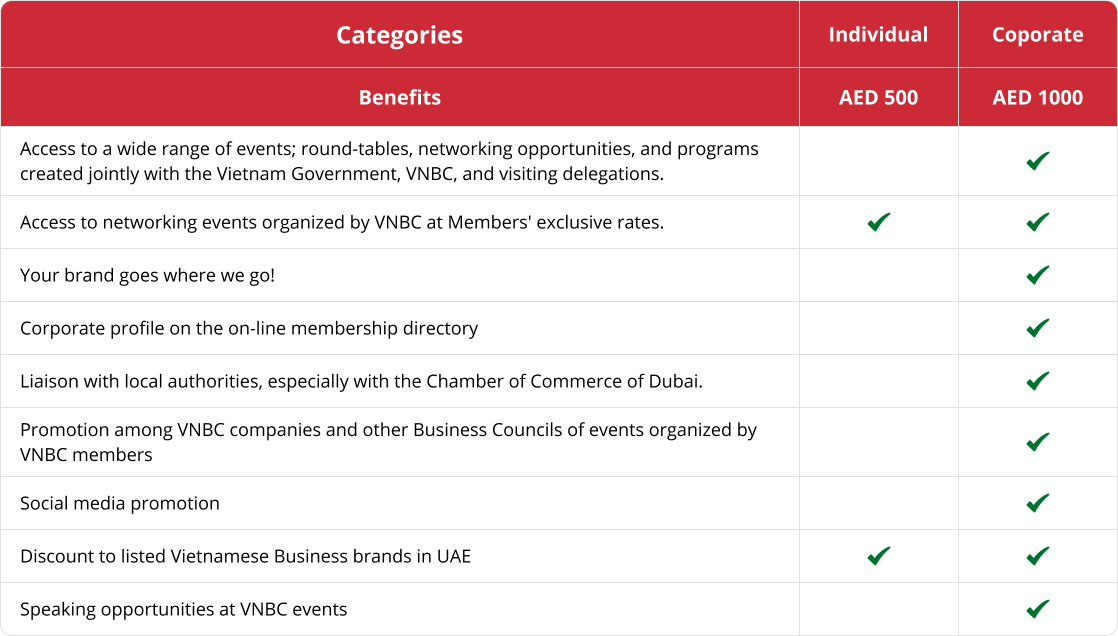
Task: Click 'Your brand goes where we go!' text
Action: click(x=147, y=275)
